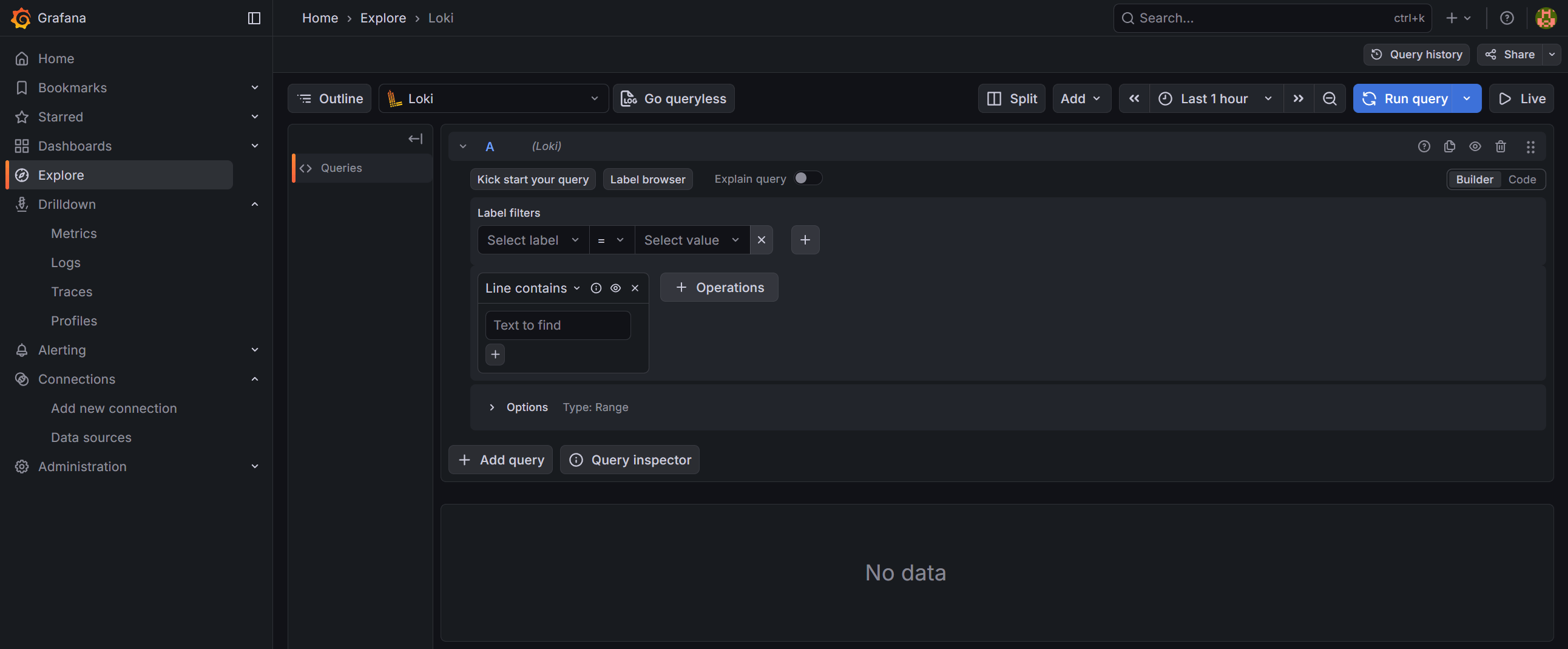The width and height of the screenshot is (1568, 649).
Task: Click the Label browser button
Action: (647, 179)
